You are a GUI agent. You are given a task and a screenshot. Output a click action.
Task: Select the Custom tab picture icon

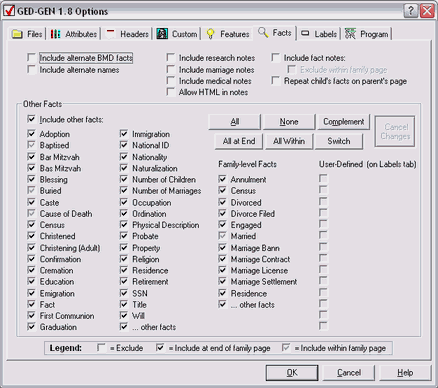(162, 34)
